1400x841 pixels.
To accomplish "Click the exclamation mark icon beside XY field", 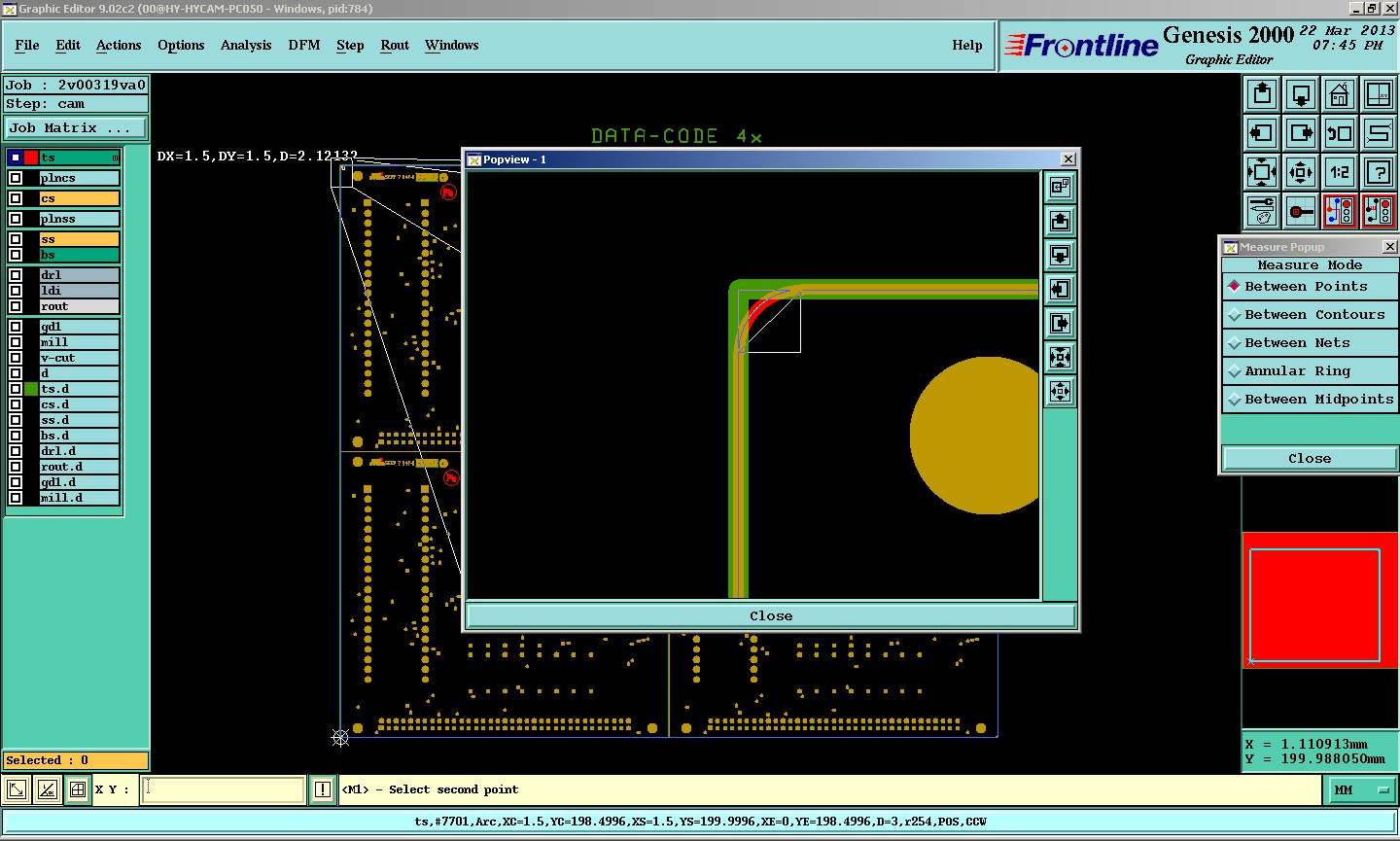I will pos(323,789).
